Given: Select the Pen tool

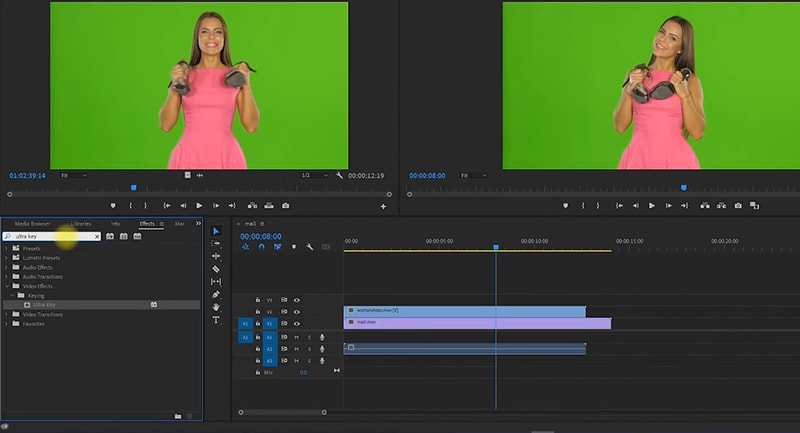Looking at the screenshot, I should point(216,295).
